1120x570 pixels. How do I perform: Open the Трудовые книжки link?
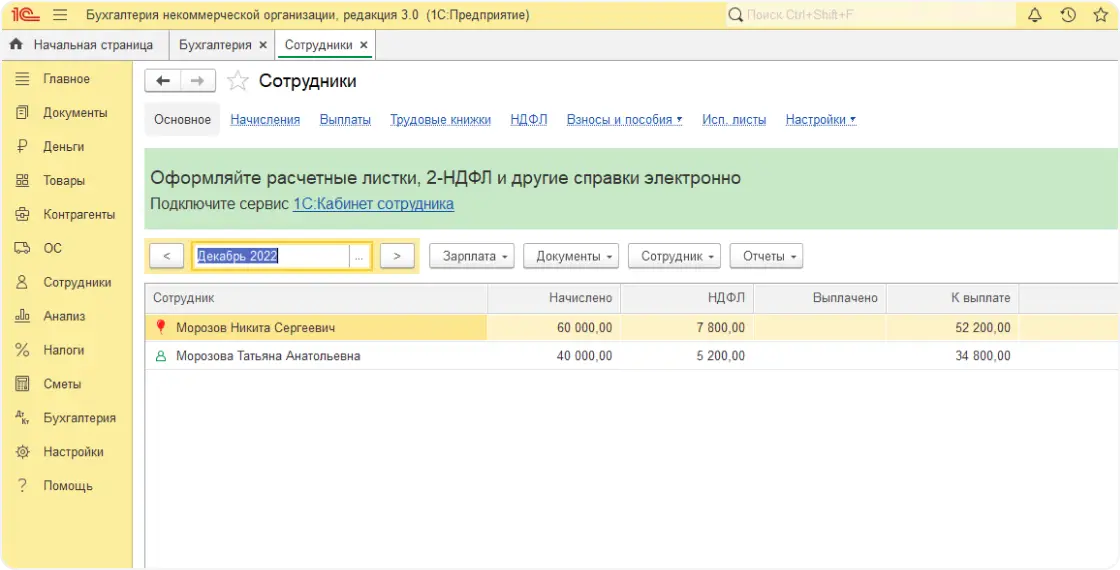(x=441, y=120)
